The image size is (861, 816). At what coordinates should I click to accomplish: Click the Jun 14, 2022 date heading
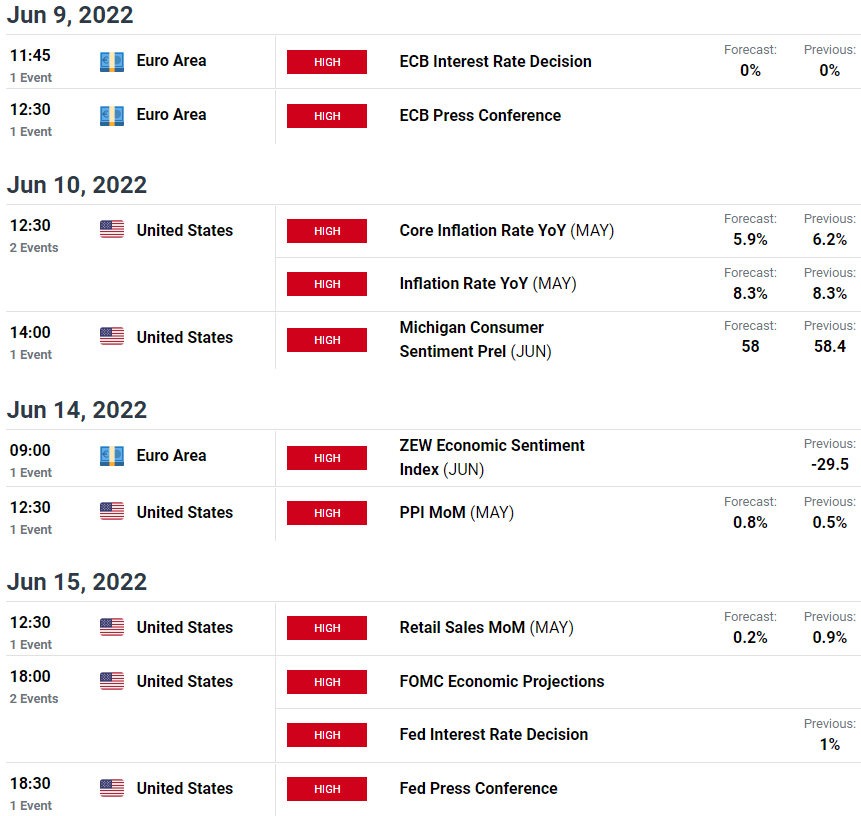pyautogui.click(x=77, y=410)
